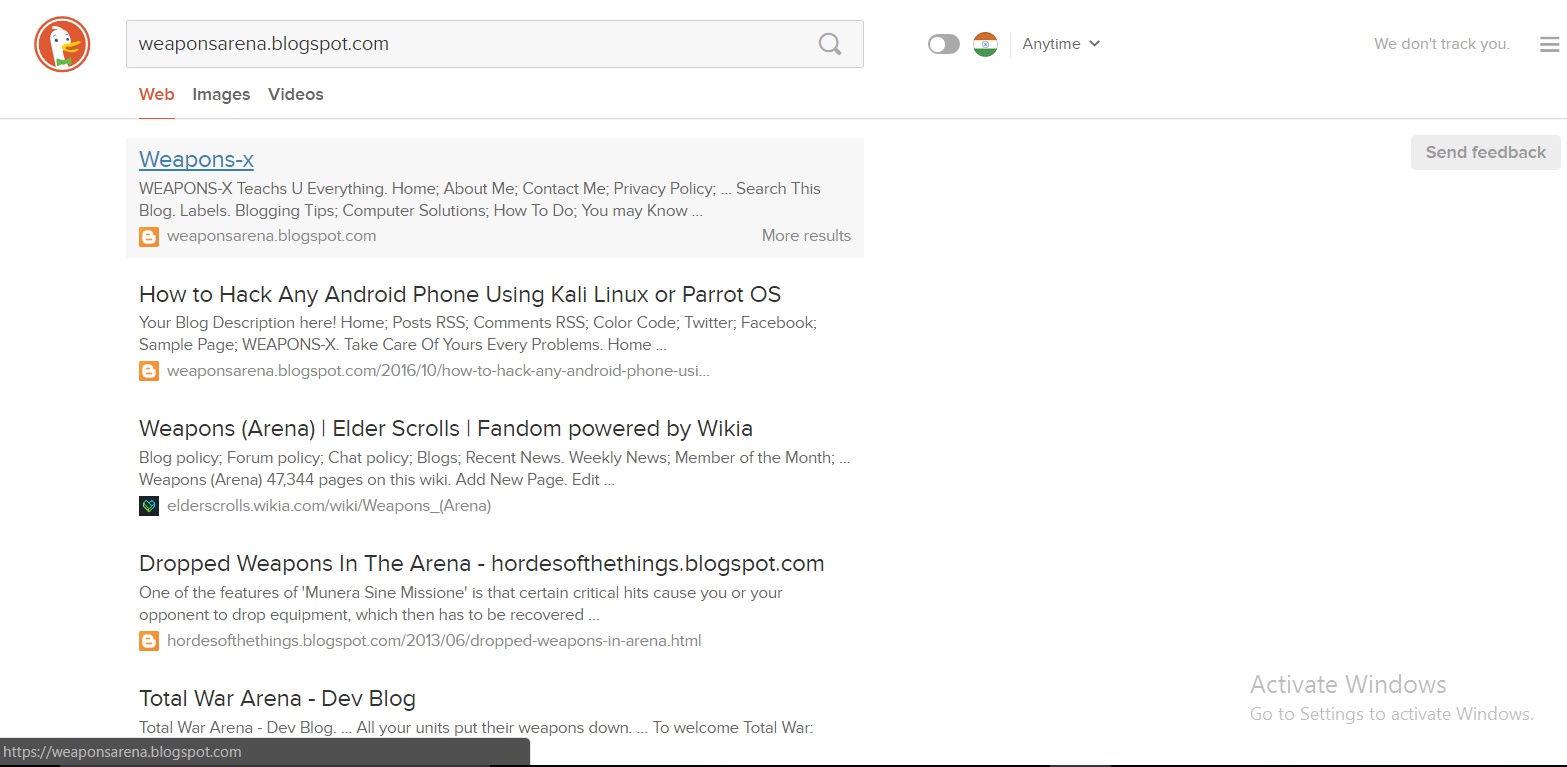Switch to the Videos tab
The height and width of the screenshot is (767, 1567).
(x=296, y=94)
